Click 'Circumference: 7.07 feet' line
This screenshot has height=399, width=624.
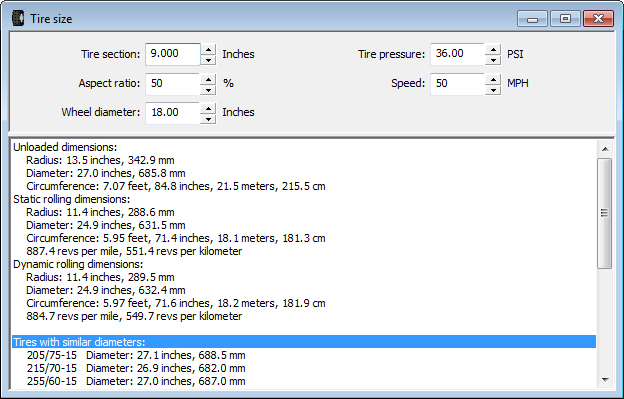[176, 186]
